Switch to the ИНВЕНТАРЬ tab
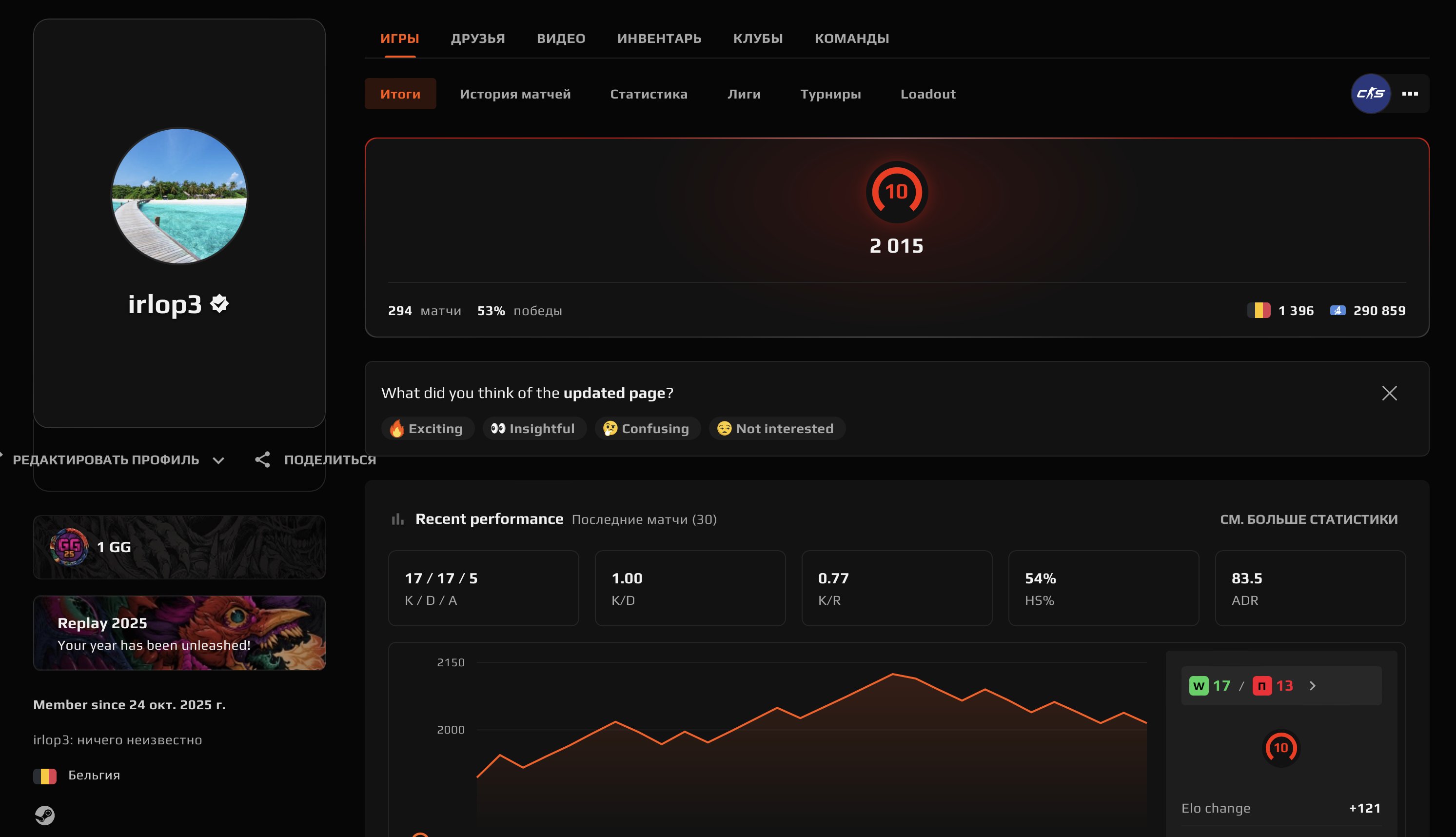Screen dimensions: 1456x837 (660, 38)
